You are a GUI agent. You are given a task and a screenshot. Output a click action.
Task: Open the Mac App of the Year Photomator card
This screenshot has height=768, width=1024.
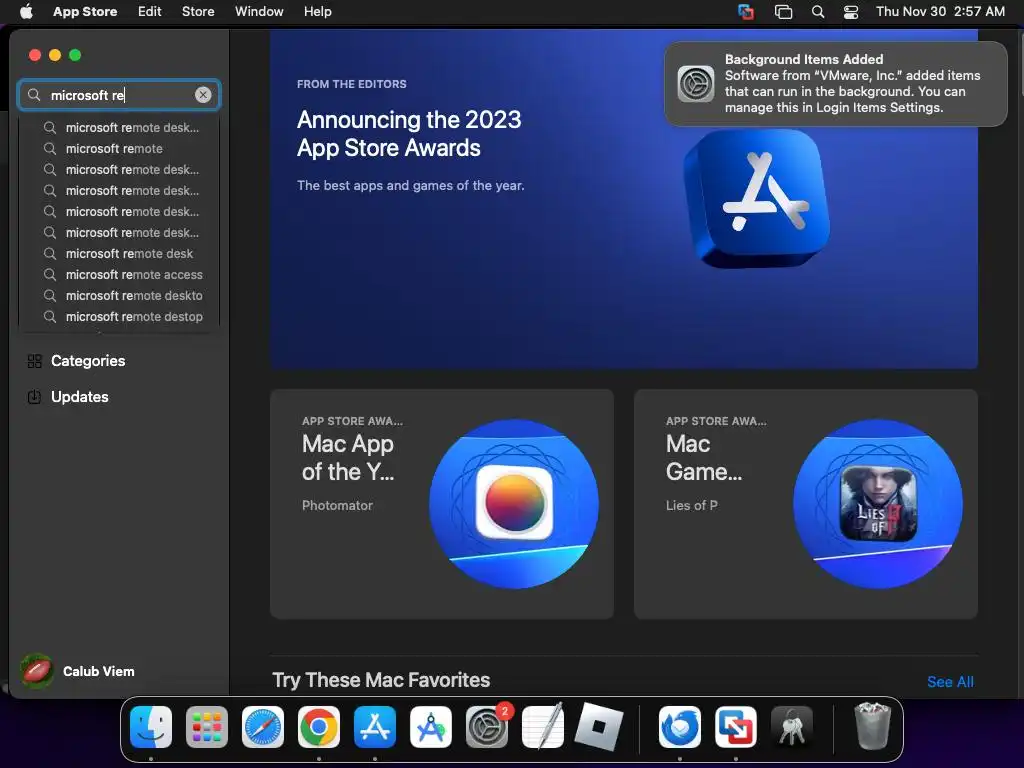click(x=441, y=504)
